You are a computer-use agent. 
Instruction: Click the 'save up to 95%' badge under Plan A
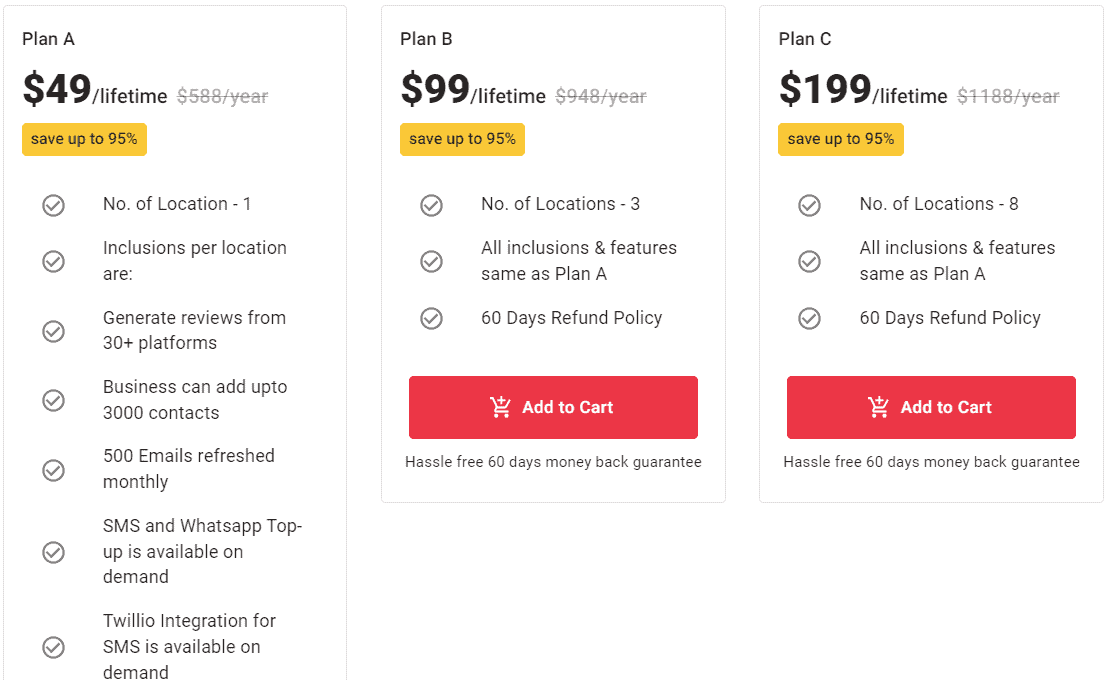[x=84, y=139]
